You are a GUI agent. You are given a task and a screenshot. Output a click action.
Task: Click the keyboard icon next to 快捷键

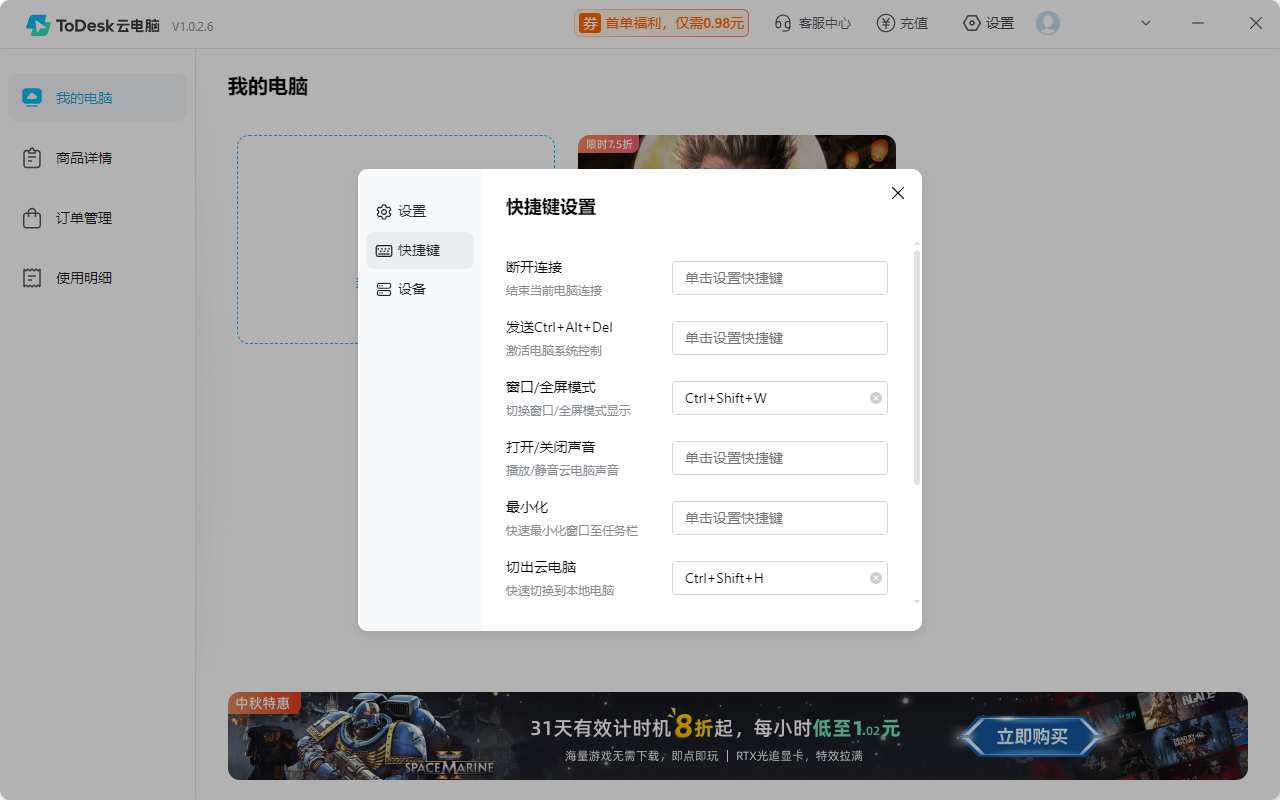pos(384,250)
